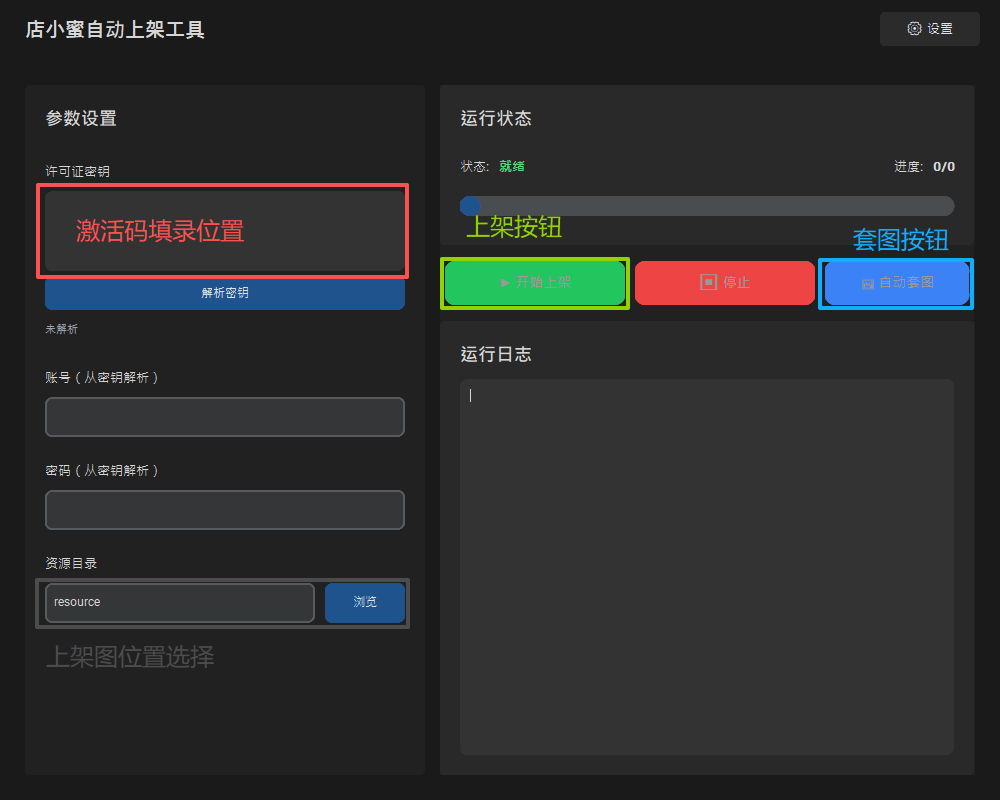Click the play icon on 开始上架
This screenshot has width=1000, height=800.
(x=505, y=283)
